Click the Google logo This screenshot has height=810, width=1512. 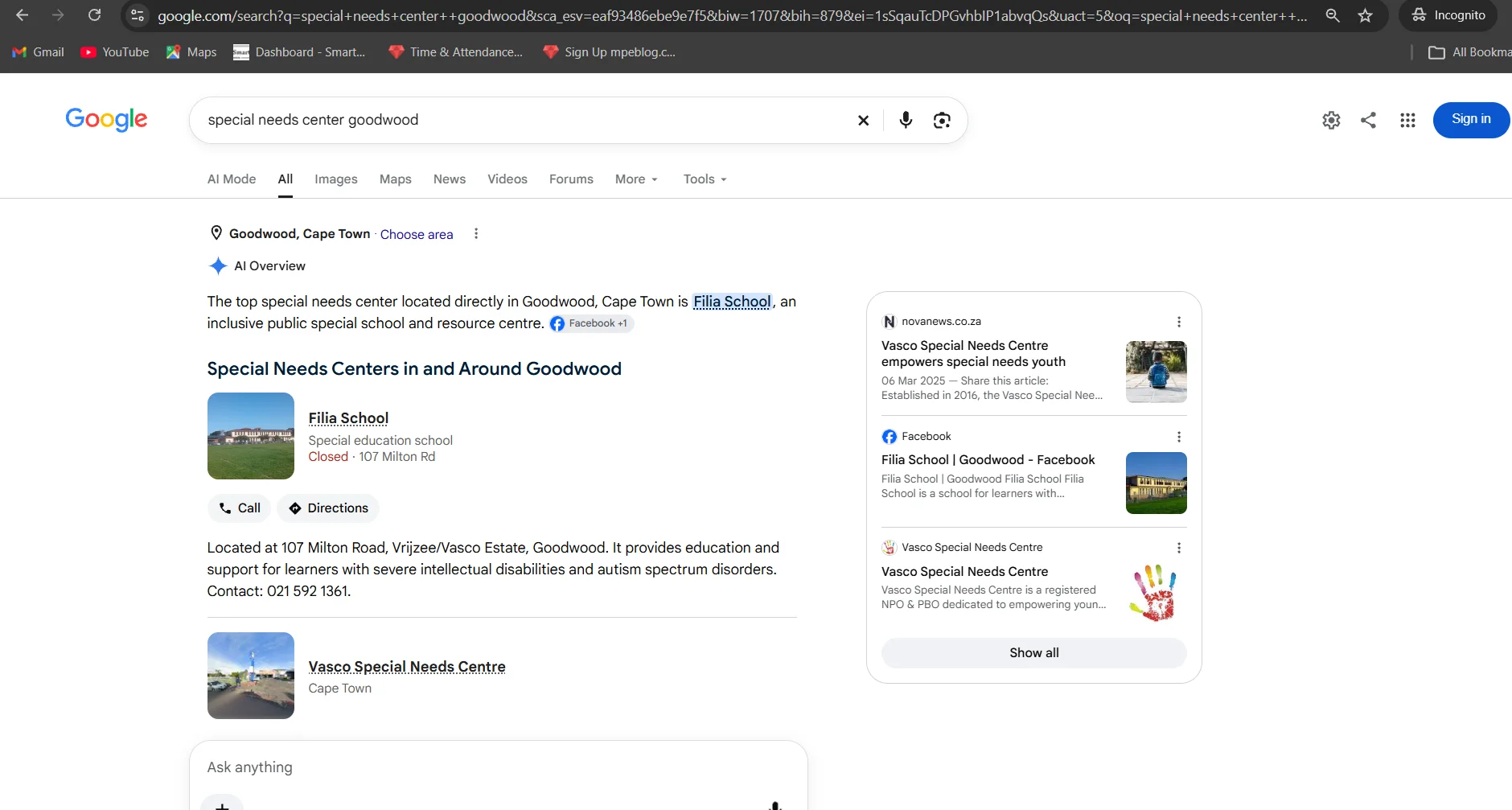click(106, 119)
